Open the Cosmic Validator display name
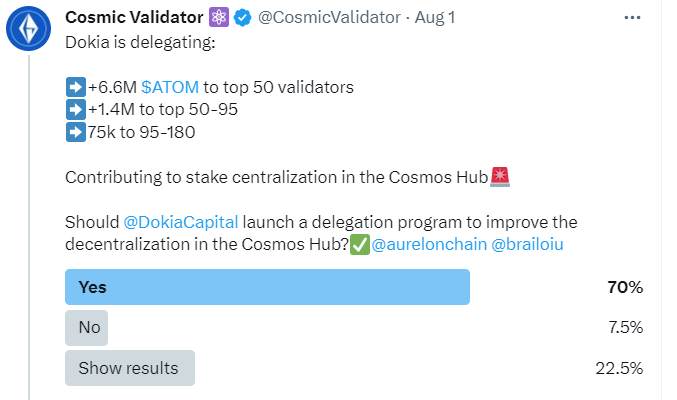 pos(135,18)
